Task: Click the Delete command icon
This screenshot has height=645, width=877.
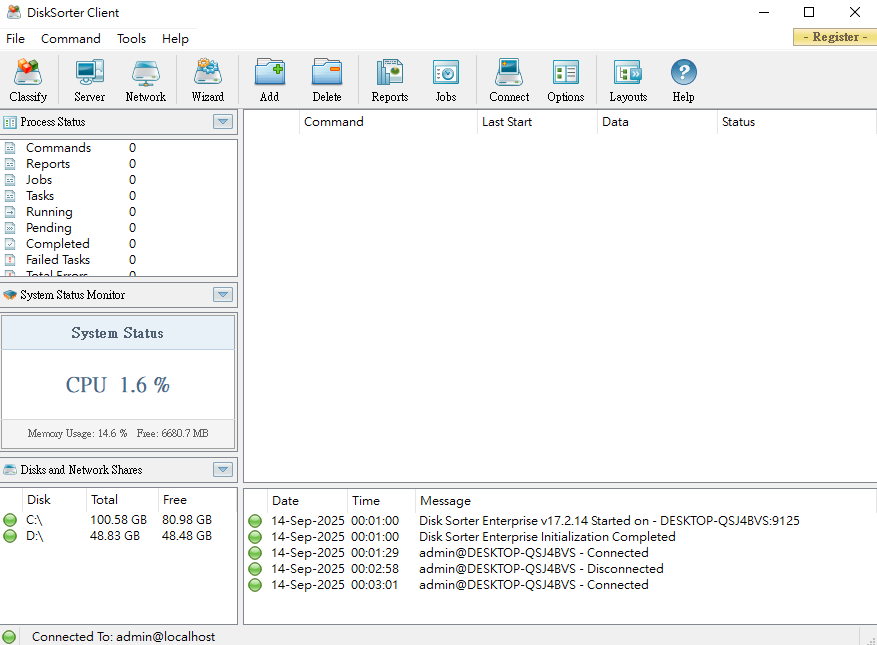Action: click(327, 81)
